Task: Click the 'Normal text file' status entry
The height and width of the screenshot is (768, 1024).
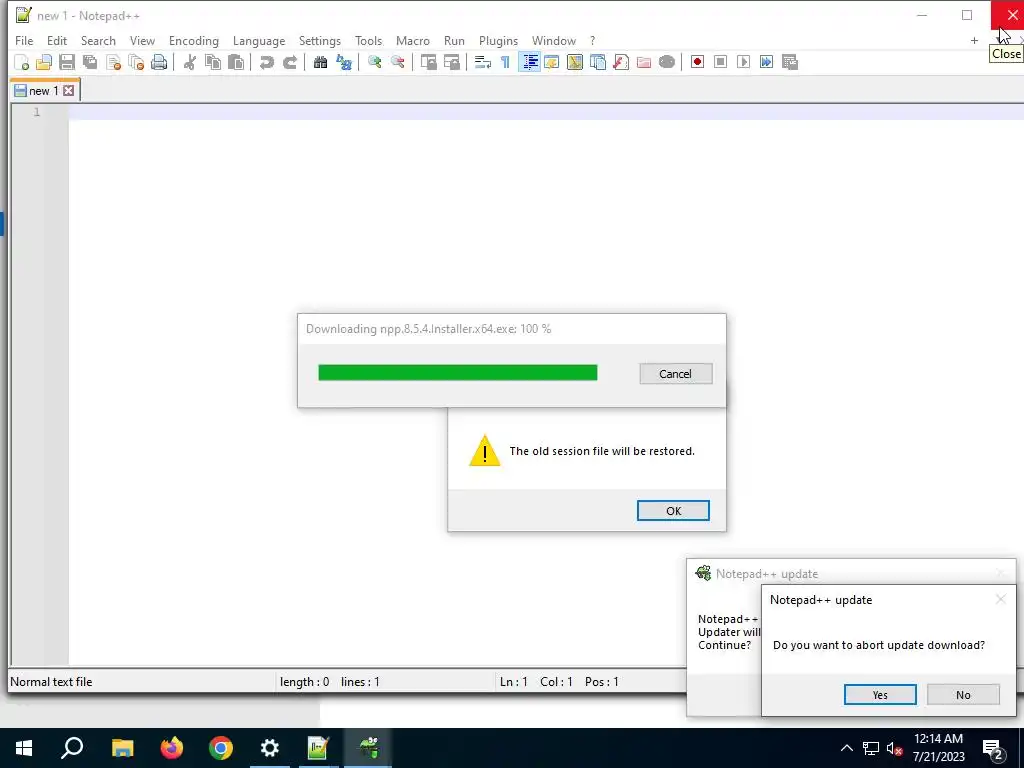Action: click(x=51, y=682)
